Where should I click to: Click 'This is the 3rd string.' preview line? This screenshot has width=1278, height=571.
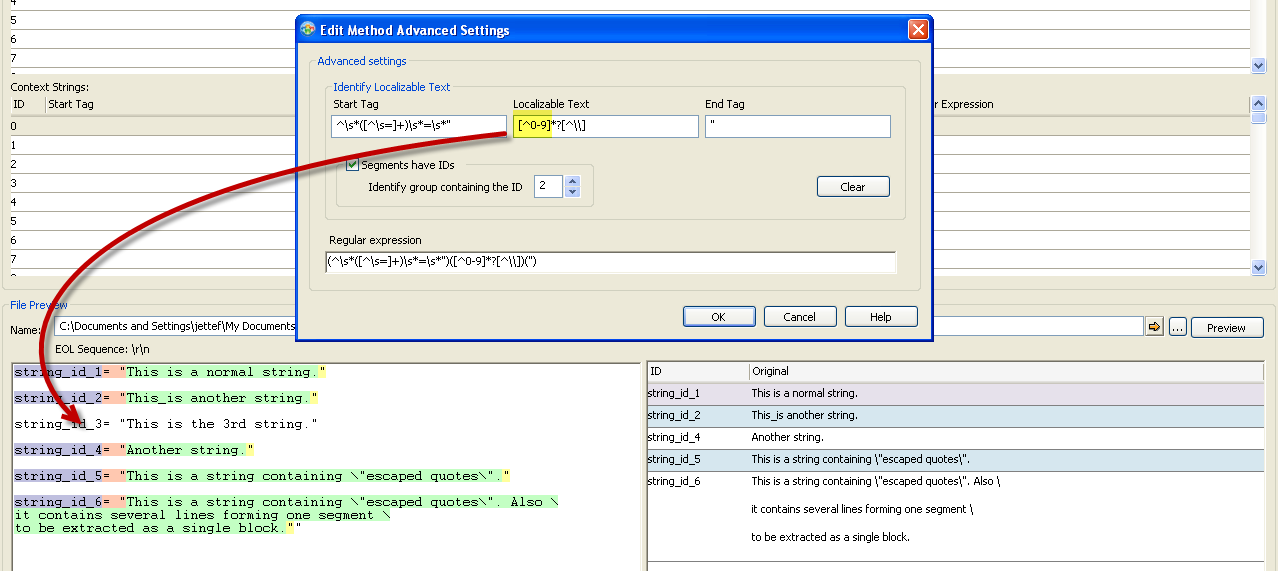[x=166, y=424]
